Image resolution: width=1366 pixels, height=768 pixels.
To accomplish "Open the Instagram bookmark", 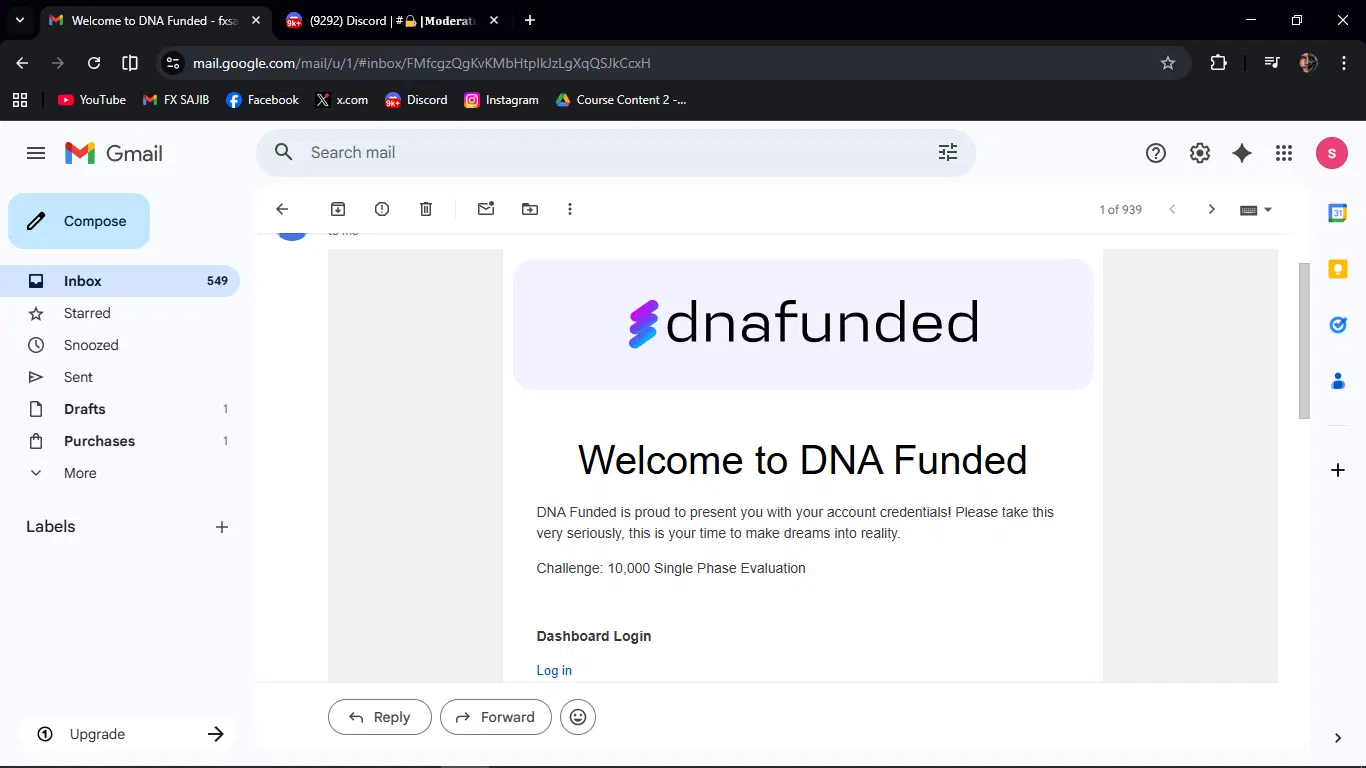I will [x=502, y=100].
